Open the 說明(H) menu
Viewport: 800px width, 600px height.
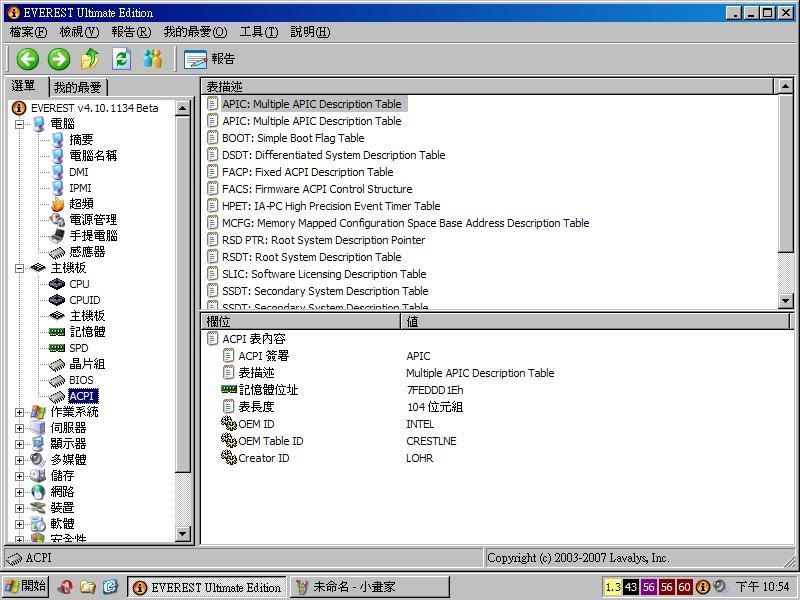point(310,32)
